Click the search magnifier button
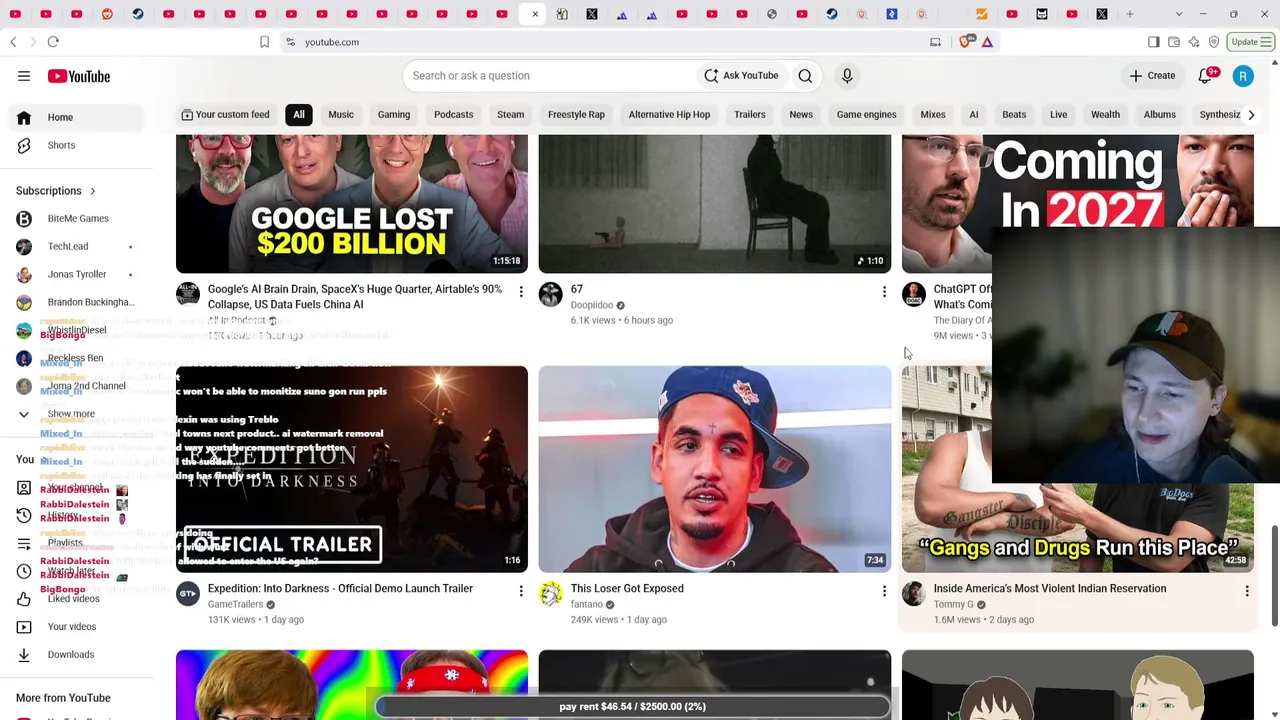 (x=805, y=76)
